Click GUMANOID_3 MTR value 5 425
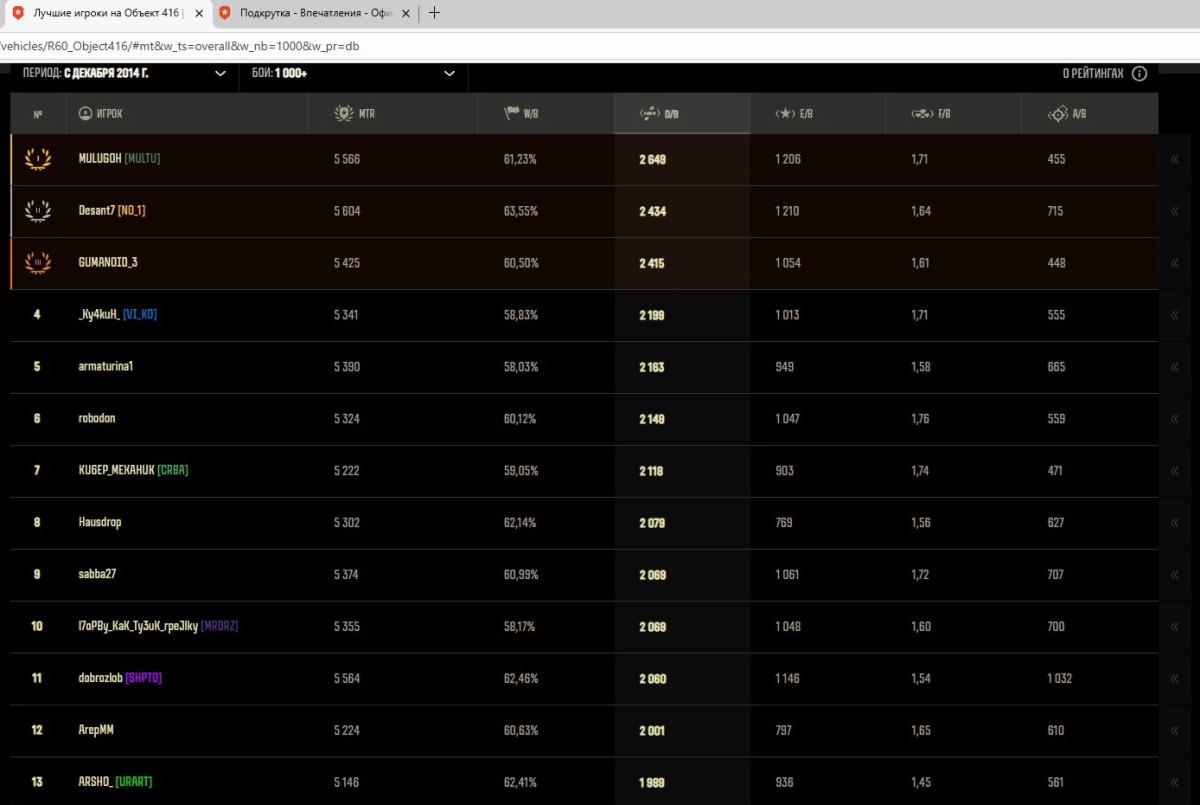1200x805 pixels. 346,263
